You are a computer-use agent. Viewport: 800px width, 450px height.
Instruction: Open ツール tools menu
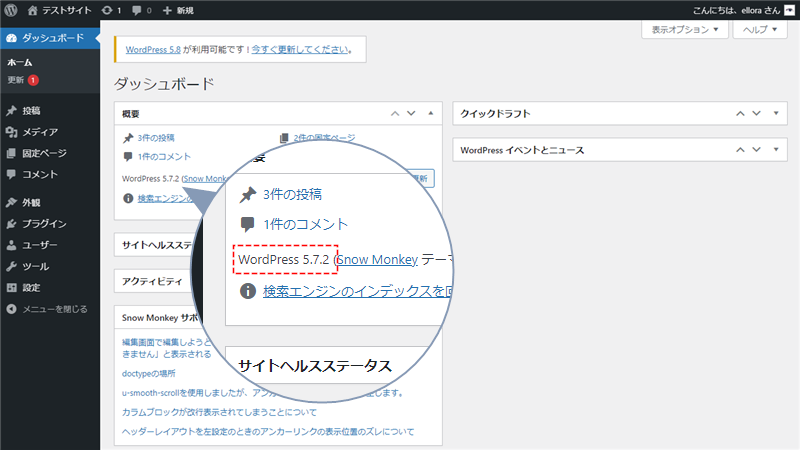pos(50,266)
